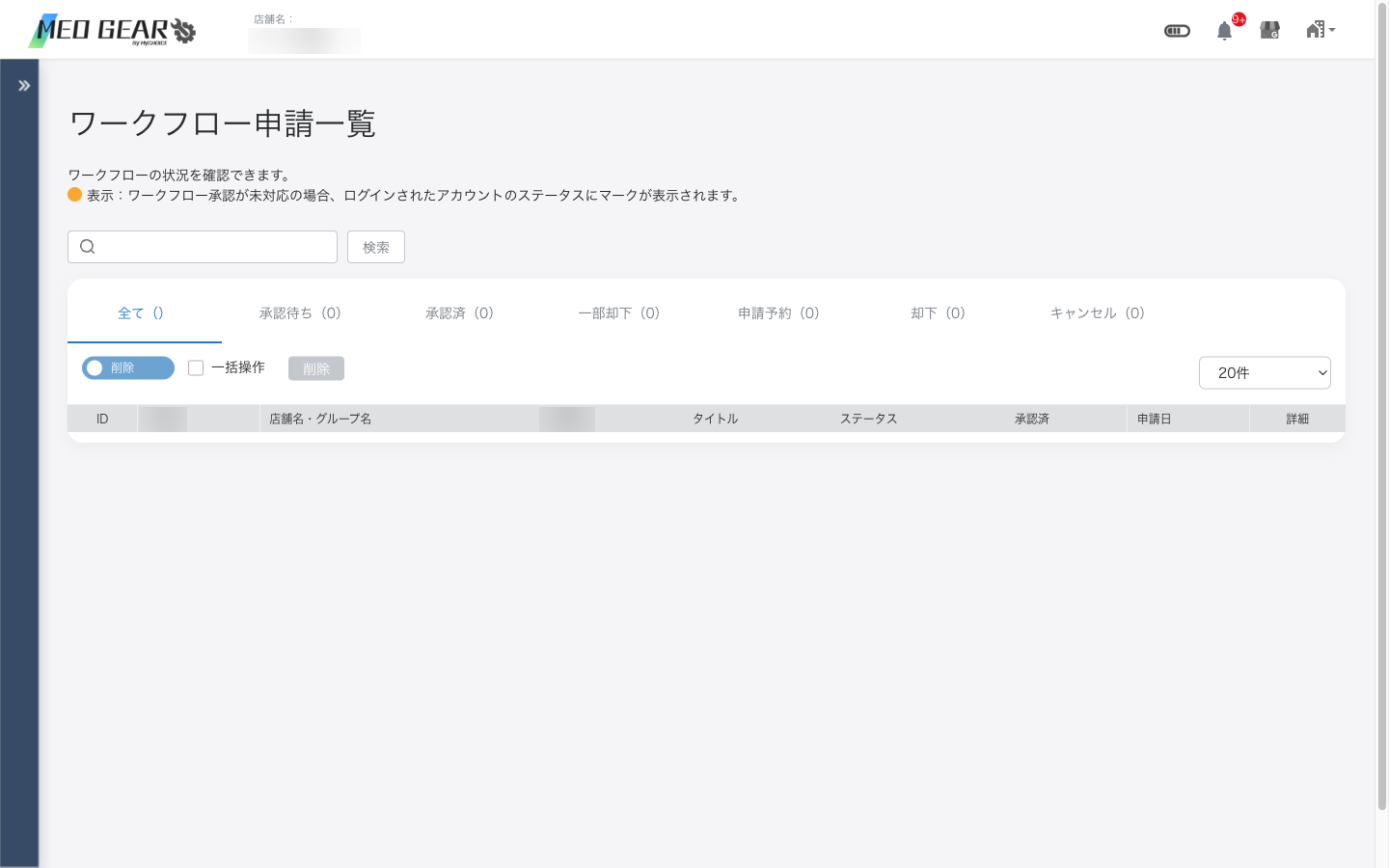Open the store settings icon
Image resolution: width=1389 pixels, height=868 pixels.
tap(1270, 31)
